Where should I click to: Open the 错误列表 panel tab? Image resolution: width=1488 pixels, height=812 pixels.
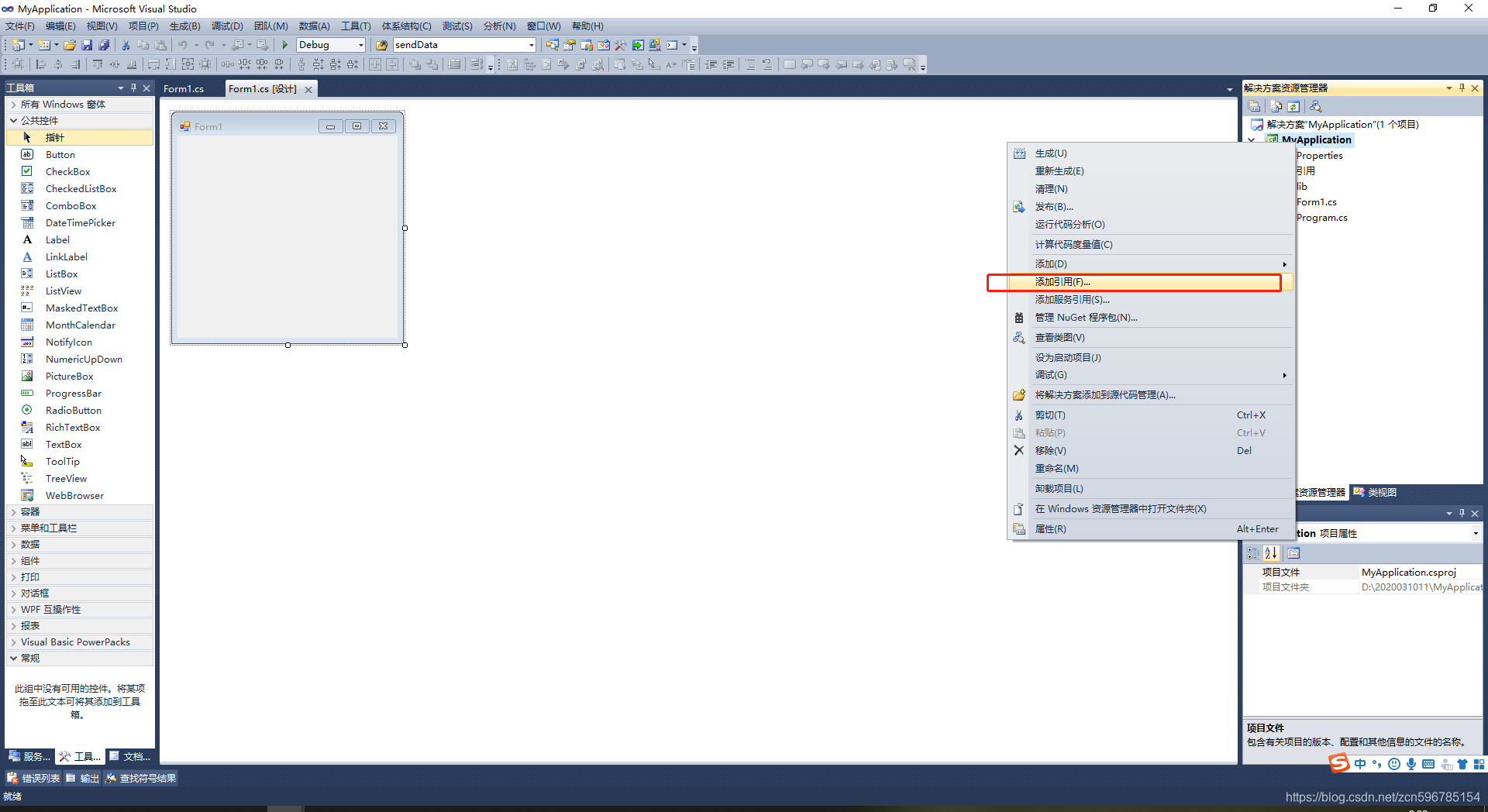click(33, 778)
